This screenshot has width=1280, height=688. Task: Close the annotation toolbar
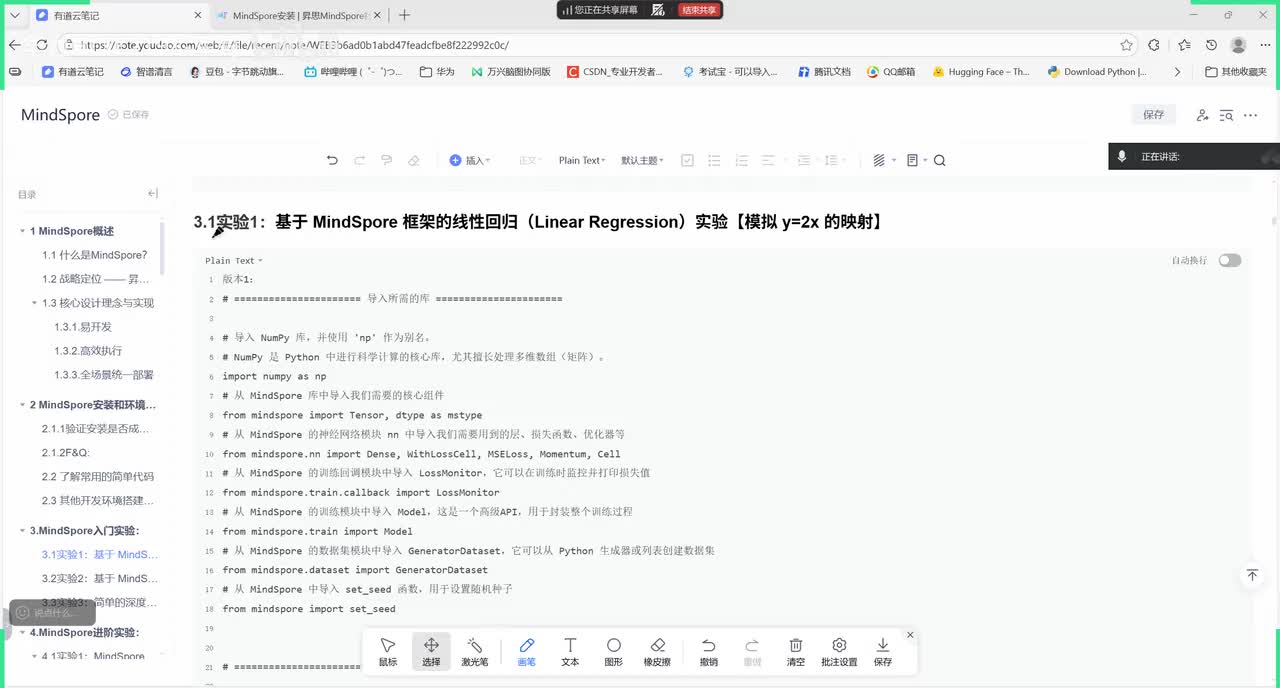910,635
